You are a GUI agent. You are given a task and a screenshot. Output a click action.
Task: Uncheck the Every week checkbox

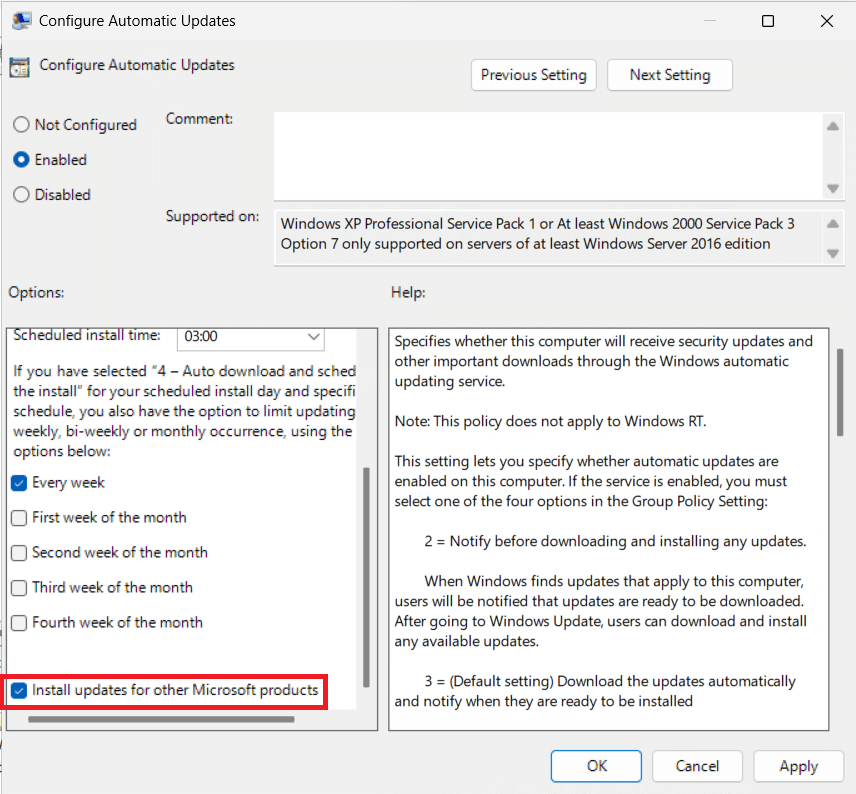tap(19, 483)
